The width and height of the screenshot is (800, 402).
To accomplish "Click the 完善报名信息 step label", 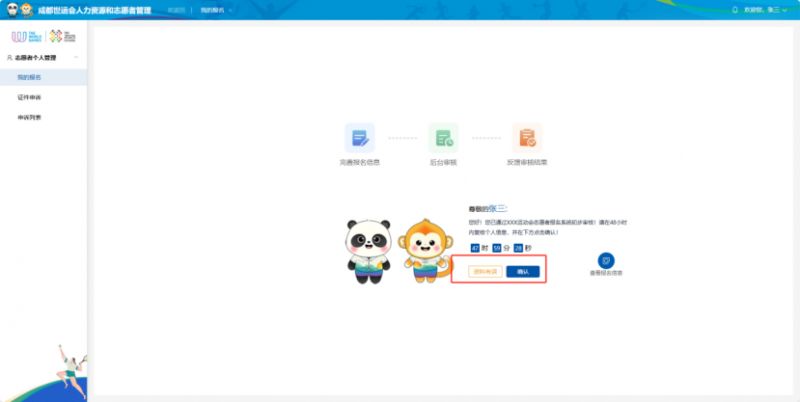I will tap(360, 163).
